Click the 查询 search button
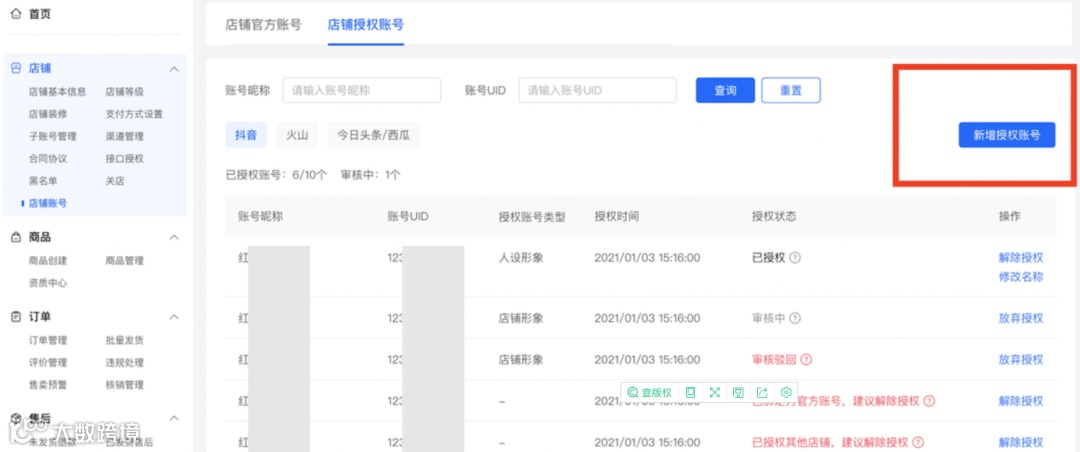 (x=725, y=90)
